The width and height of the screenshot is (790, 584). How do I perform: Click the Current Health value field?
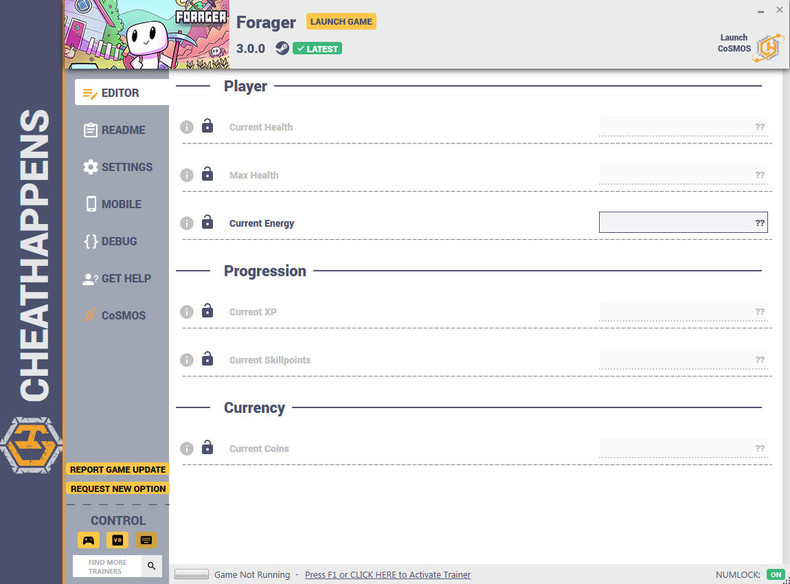683,126
